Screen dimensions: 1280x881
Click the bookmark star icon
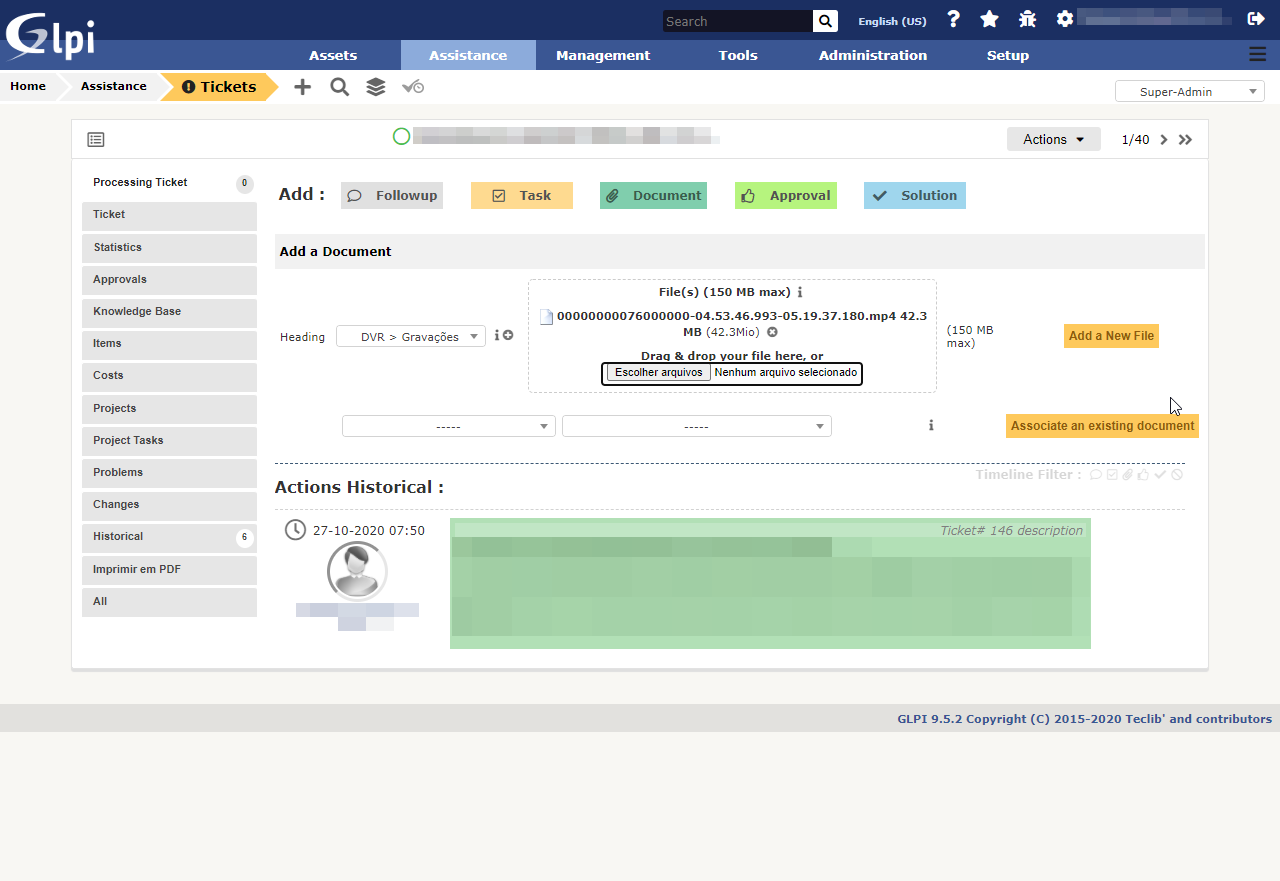(989, 18)
